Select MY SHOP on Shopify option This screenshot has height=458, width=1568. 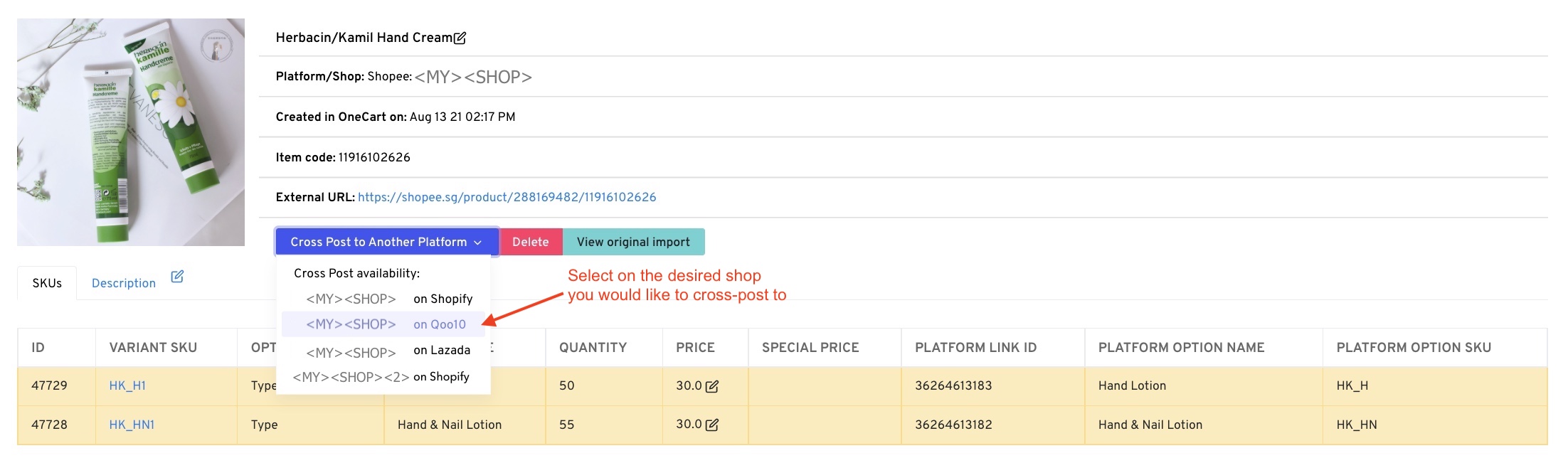(388, 299)
